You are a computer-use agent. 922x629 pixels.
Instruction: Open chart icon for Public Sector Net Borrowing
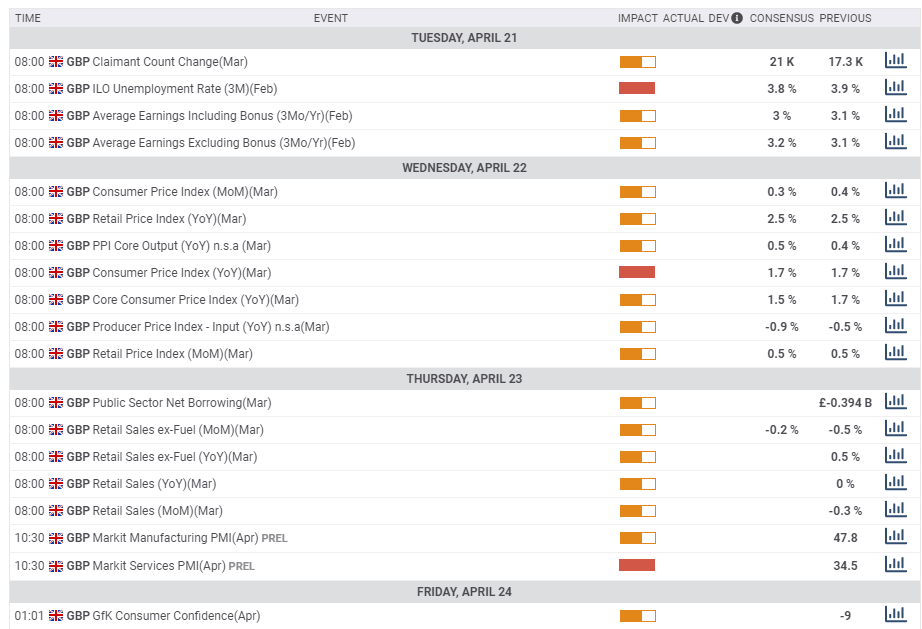pyautogui.click(x=895, y=402)
